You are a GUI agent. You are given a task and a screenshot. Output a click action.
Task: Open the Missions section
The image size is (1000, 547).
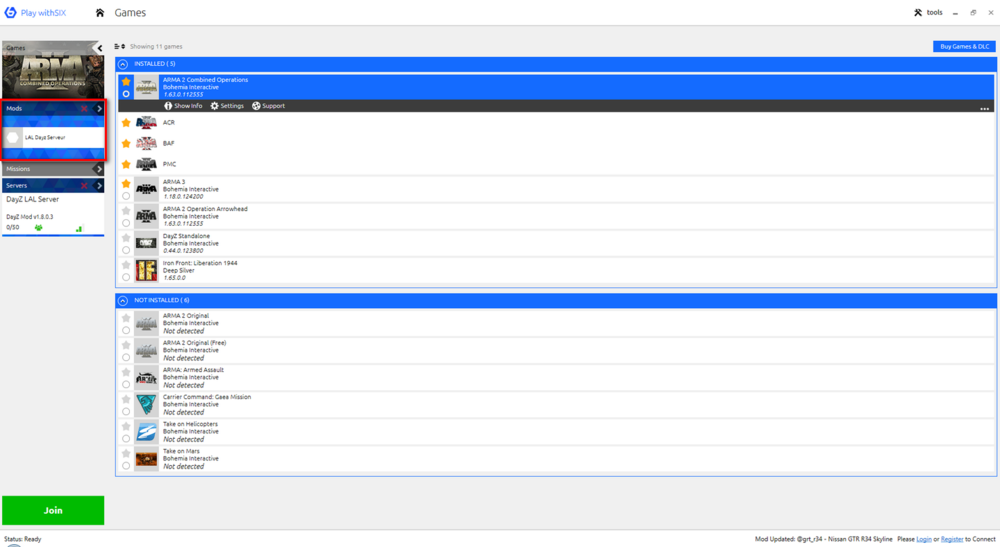53,169
